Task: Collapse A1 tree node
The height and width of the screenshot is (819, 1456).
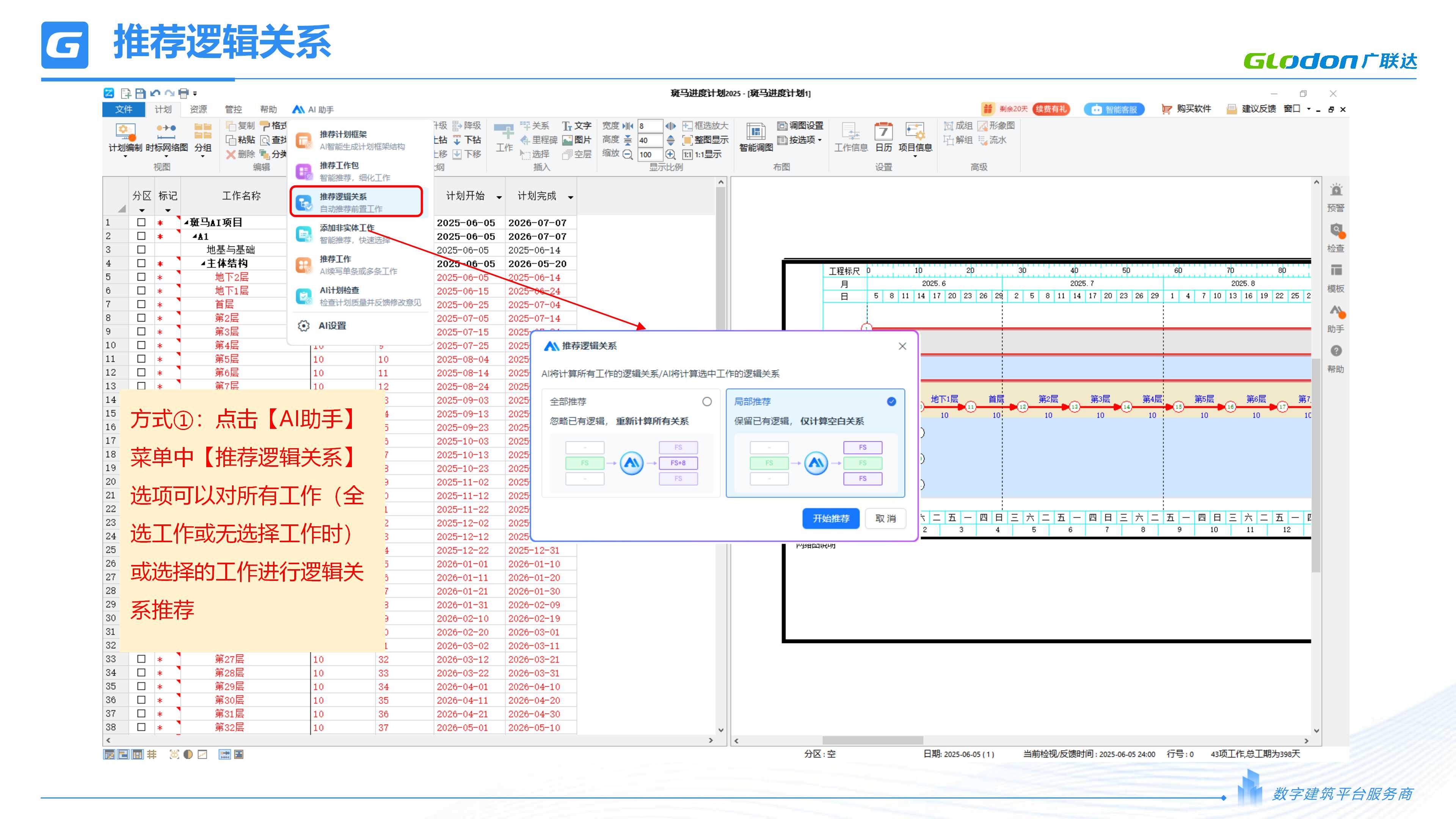Action: tap(195, 237)
